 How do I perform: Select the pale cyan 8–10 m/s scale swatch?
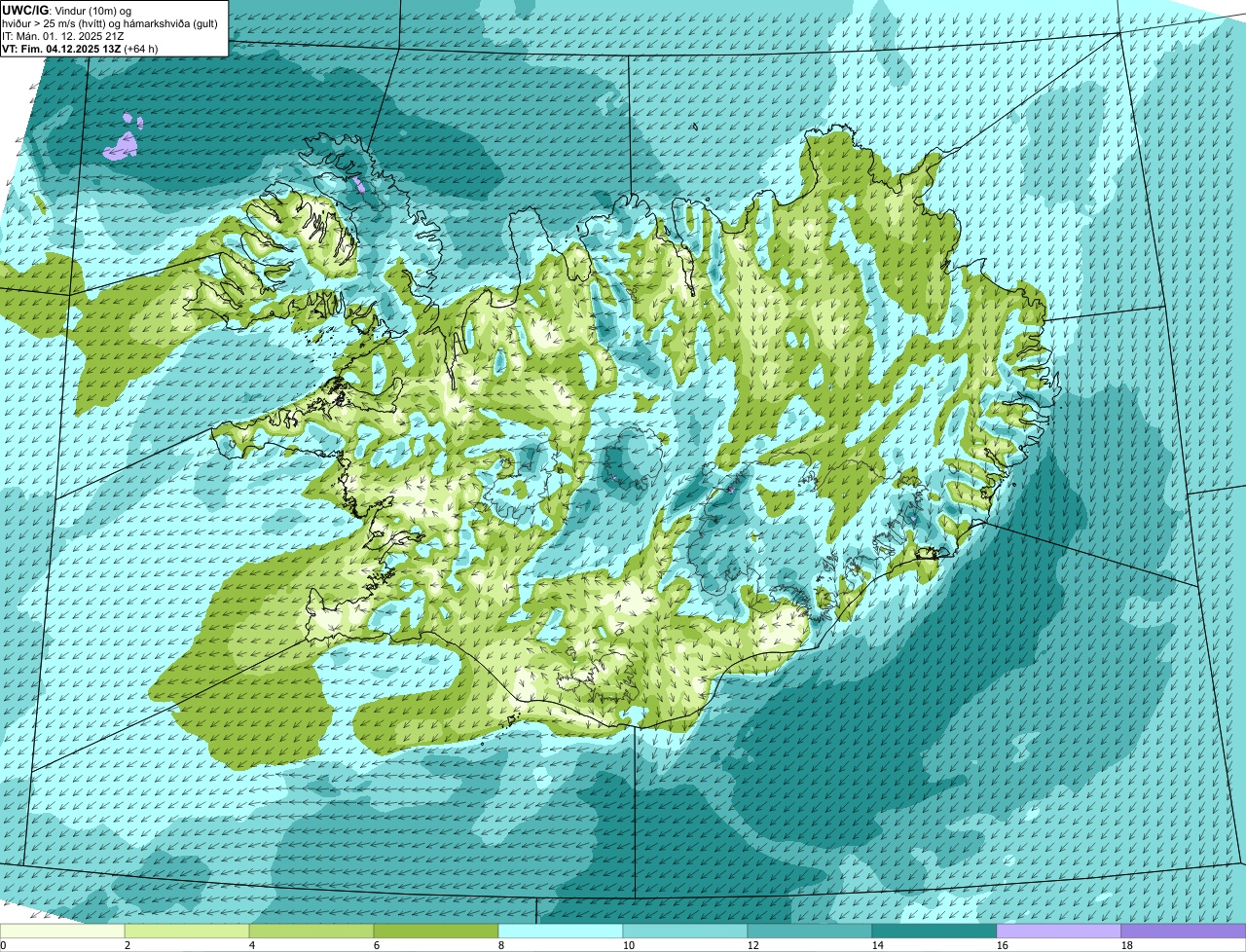click(561, 932)
